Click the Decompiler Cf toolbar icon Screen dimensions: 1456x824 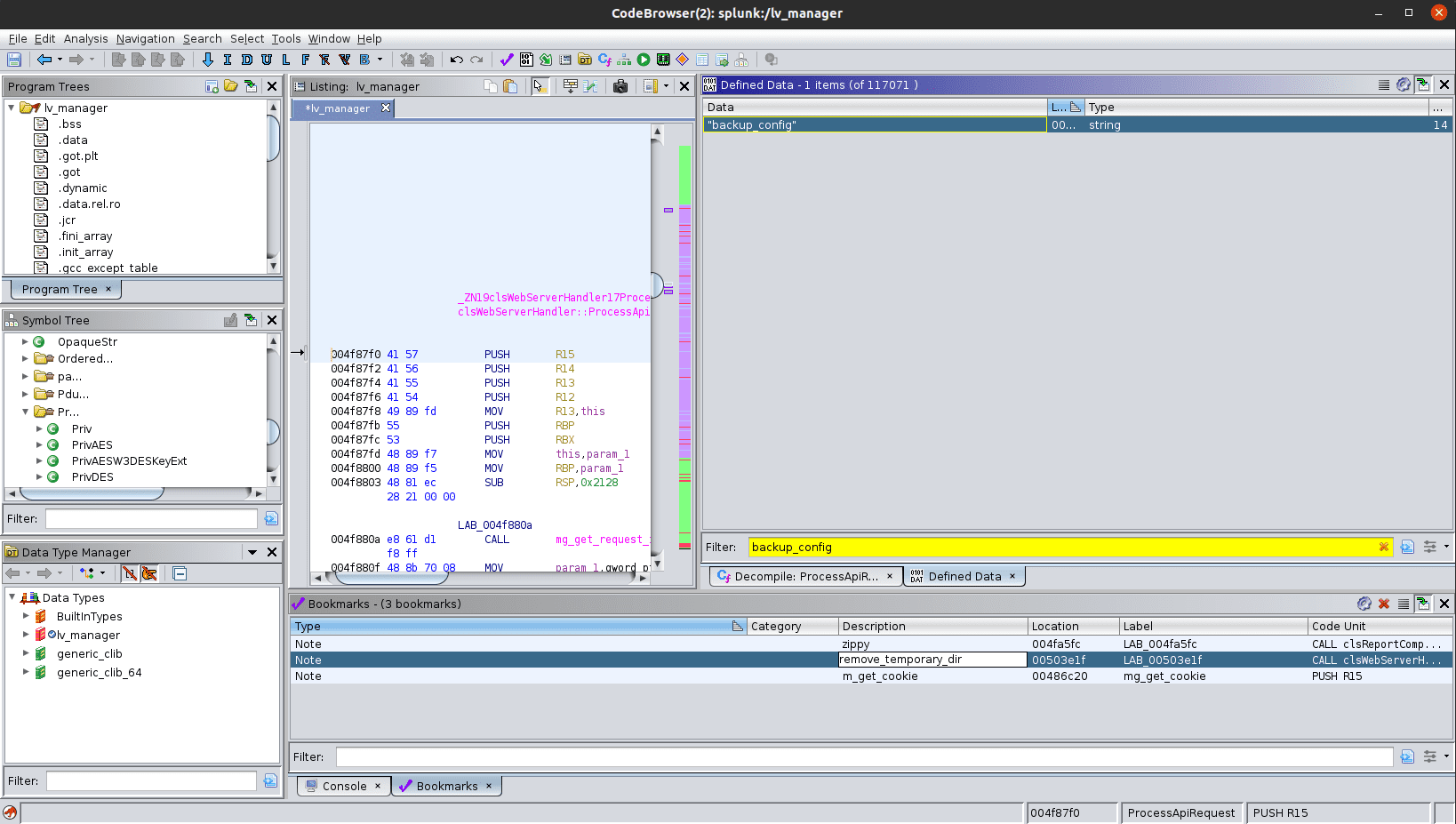coord(604,60)
